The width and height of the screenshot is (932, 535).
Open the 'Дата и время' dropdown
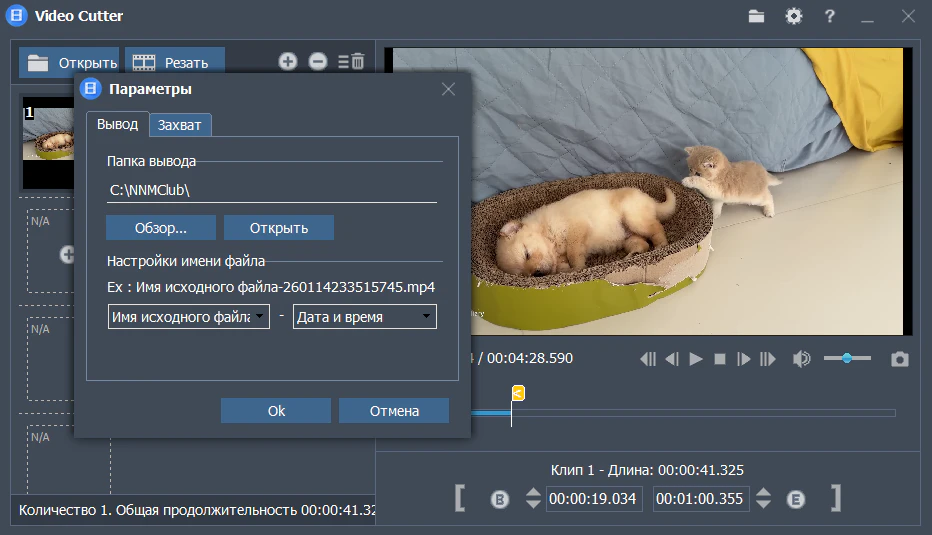(364, 317)
